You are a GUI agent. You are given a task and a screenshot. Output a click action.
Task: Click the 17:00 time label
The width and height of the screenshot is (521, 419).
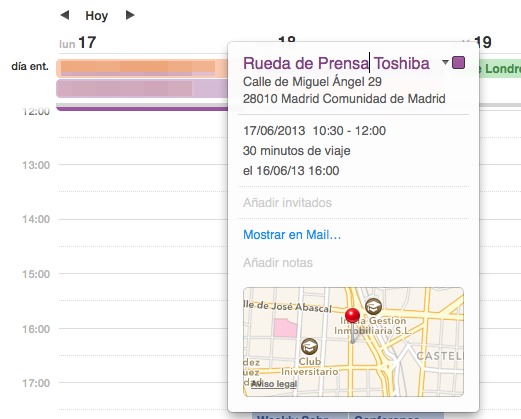[36, 383]
